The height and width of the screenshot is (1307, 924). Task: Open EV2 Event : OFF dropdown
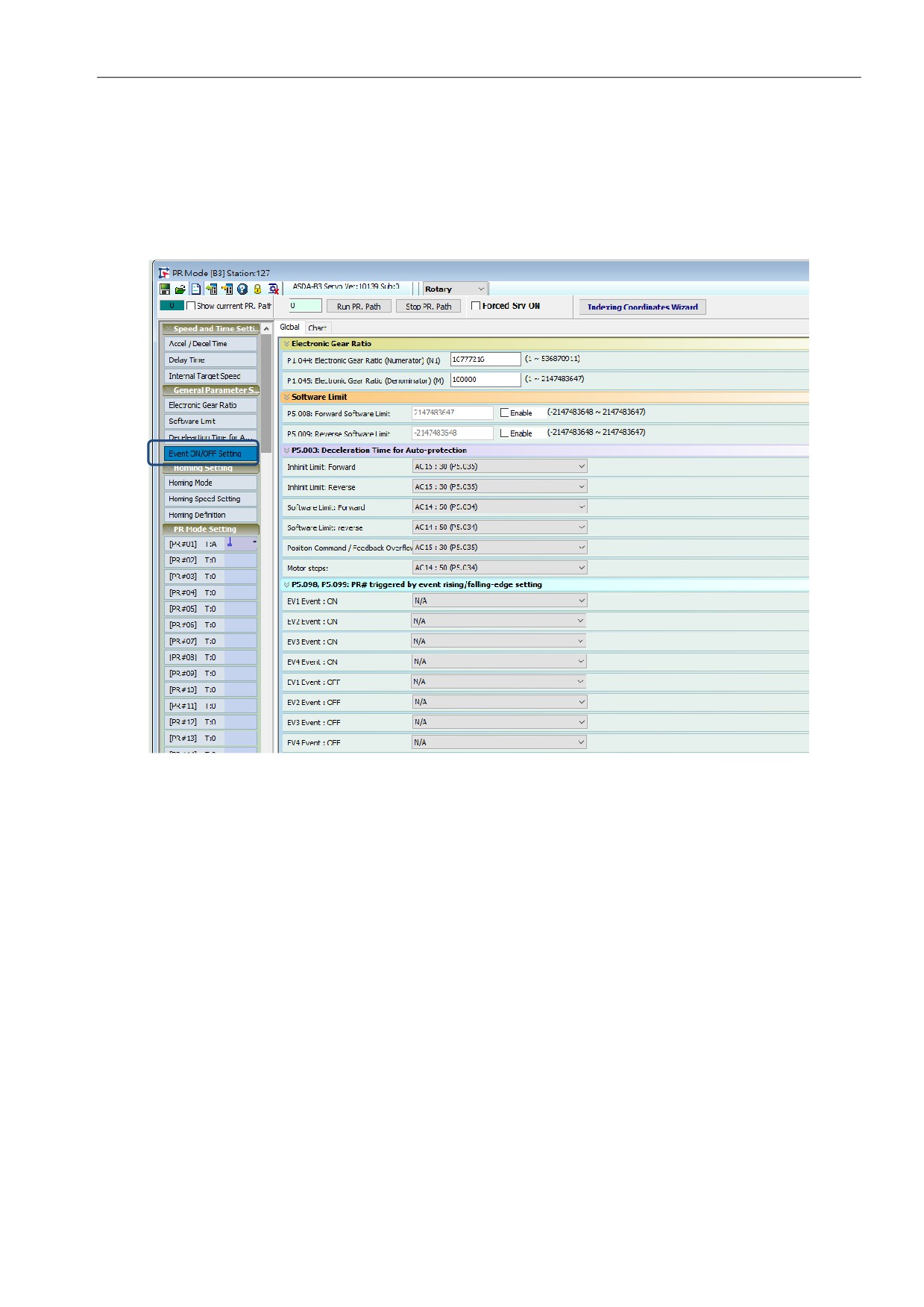(x=500, y=701)
